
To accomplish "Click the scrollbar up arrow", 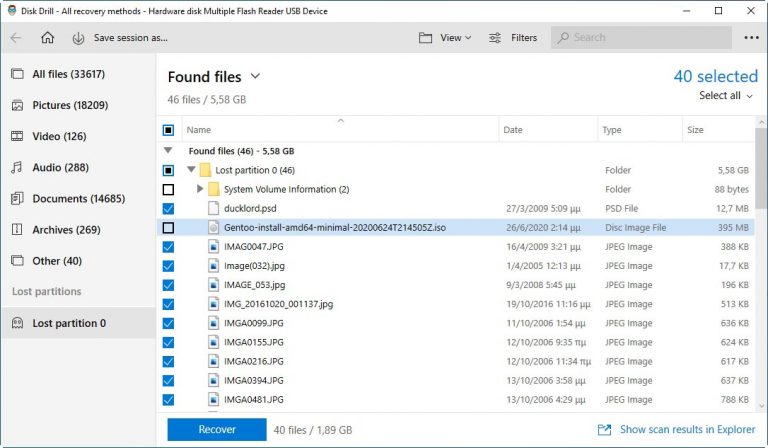I will (761, 121).
